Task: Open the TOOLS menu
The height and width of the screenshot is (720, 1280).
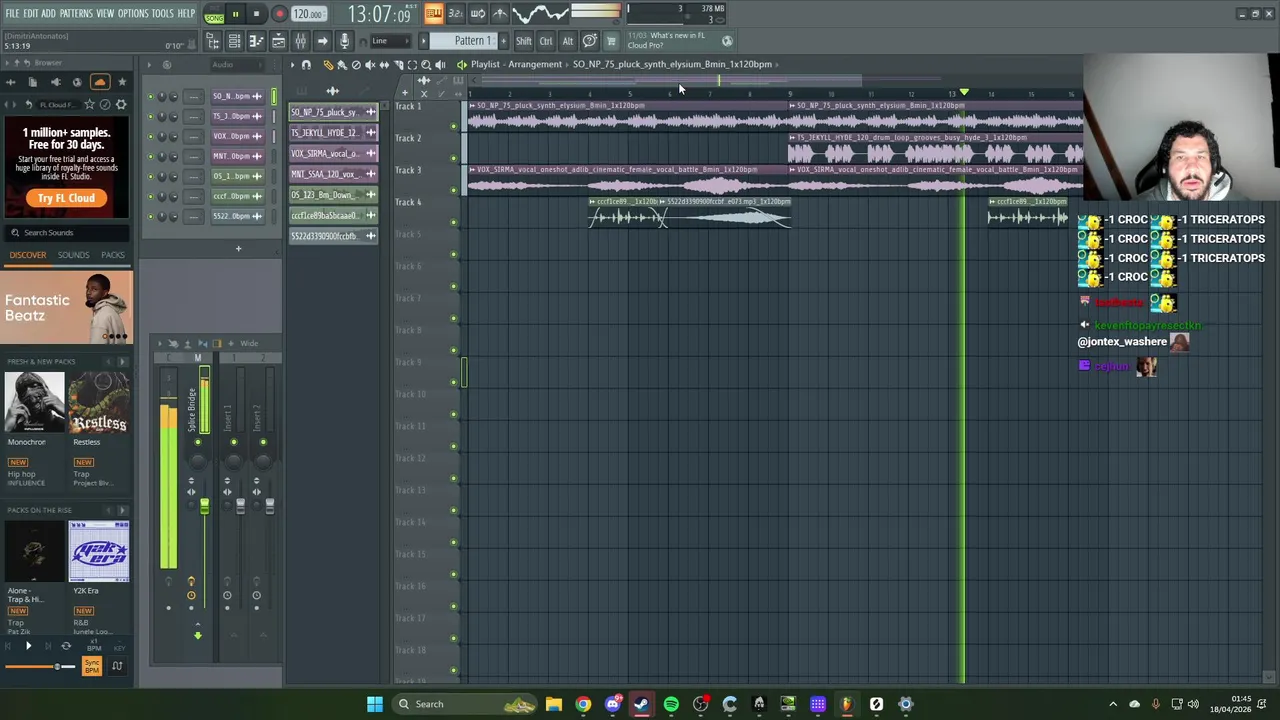Action: 163,13
